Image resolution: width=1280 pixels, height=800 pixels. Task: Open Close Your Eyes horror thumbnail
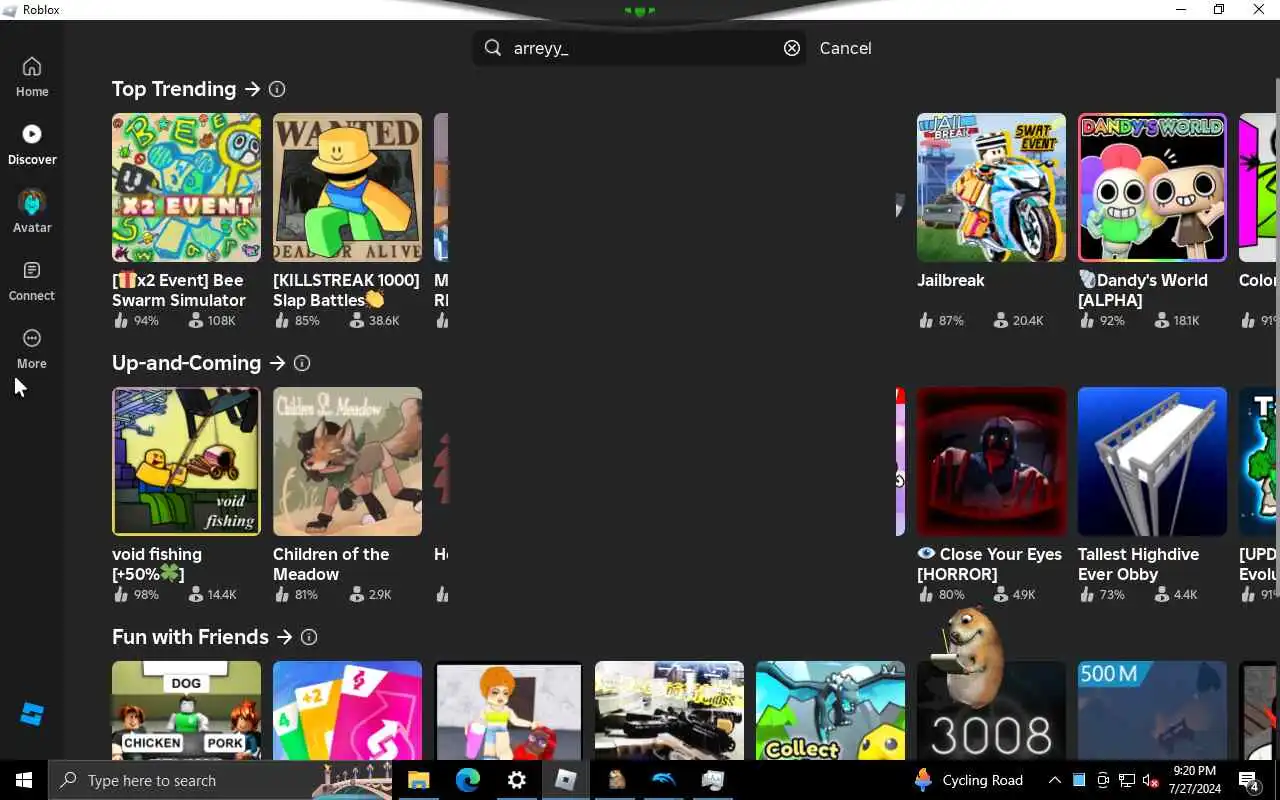(991, 461)
